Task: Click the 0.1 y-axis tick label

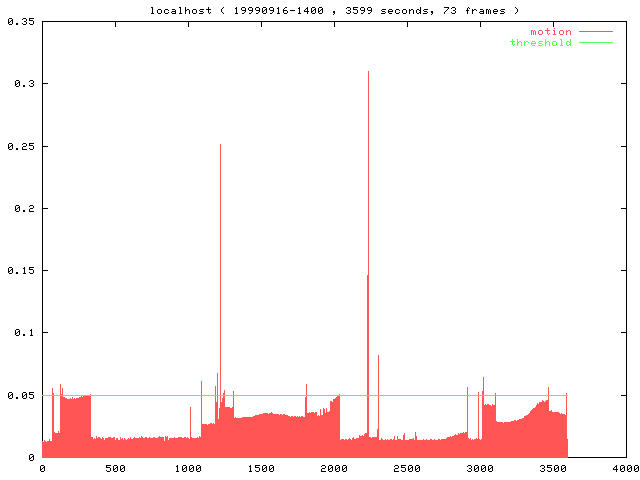Action: 22,333
